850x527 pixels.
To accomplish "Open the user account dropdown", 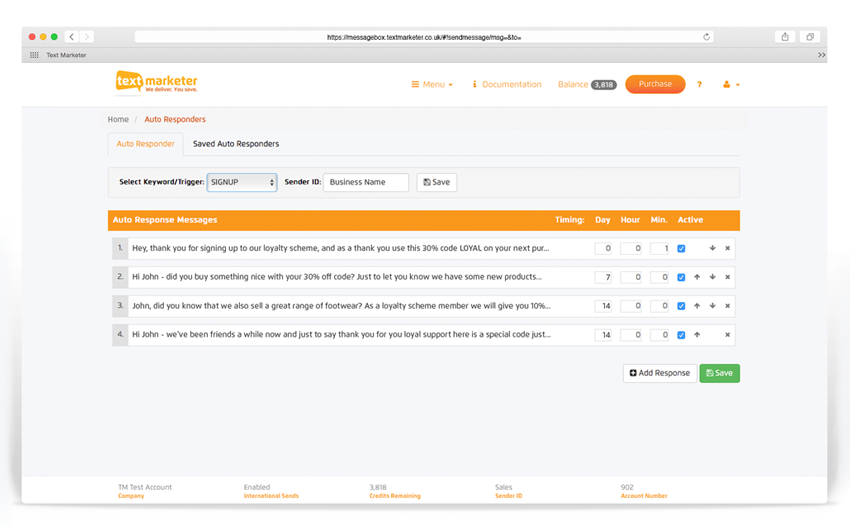I will pyautogui.click(x=731, y=85).
